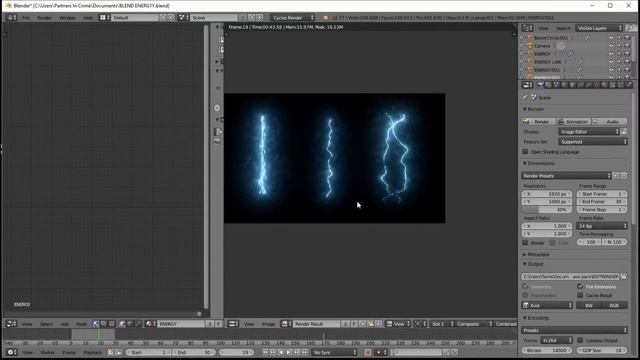Click the resolution X value field
640x360 pixels.
(x=547, y=194)
